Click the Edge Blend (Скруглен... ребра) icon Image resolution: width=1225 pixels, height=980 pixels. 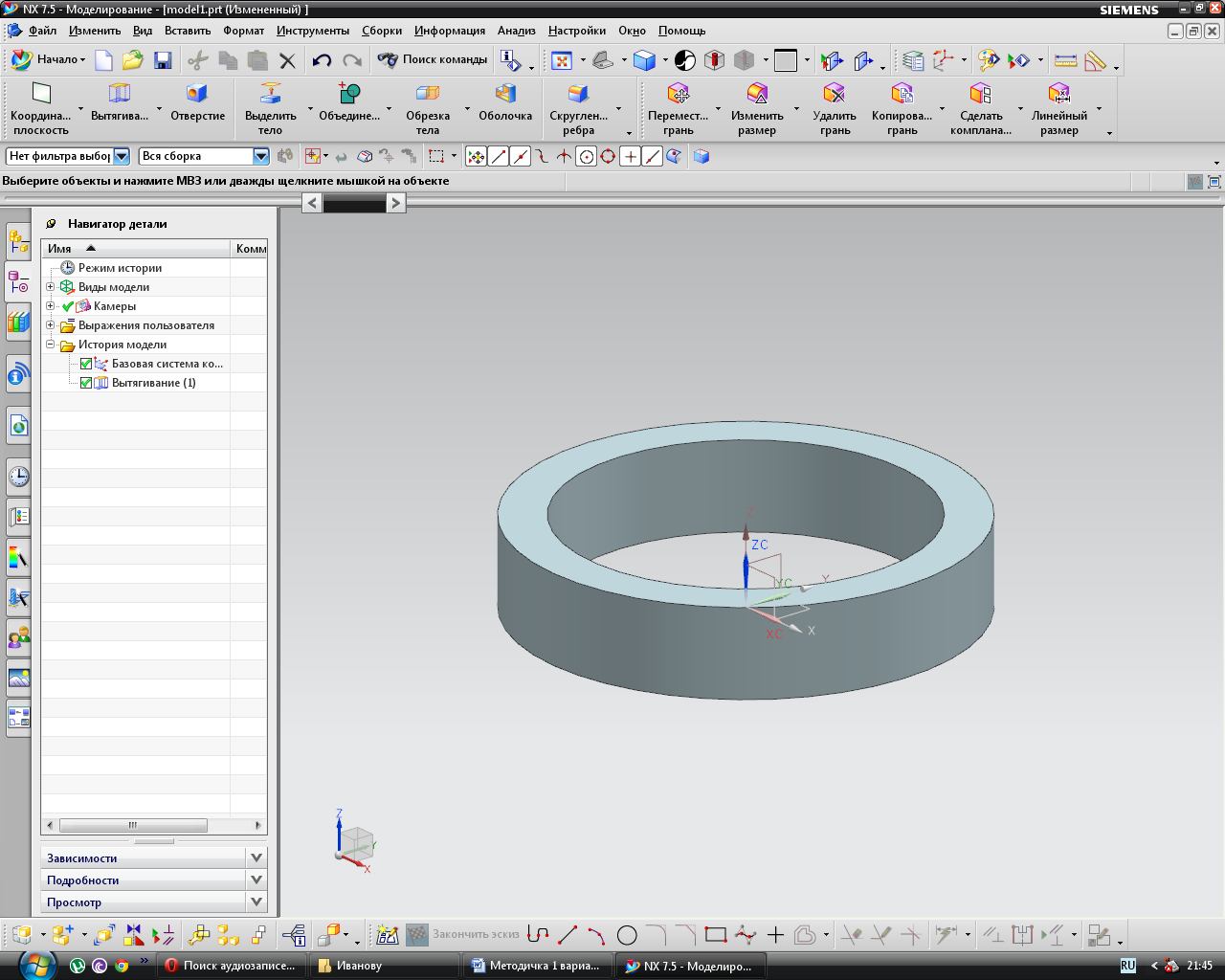click(x=578, y=94)
